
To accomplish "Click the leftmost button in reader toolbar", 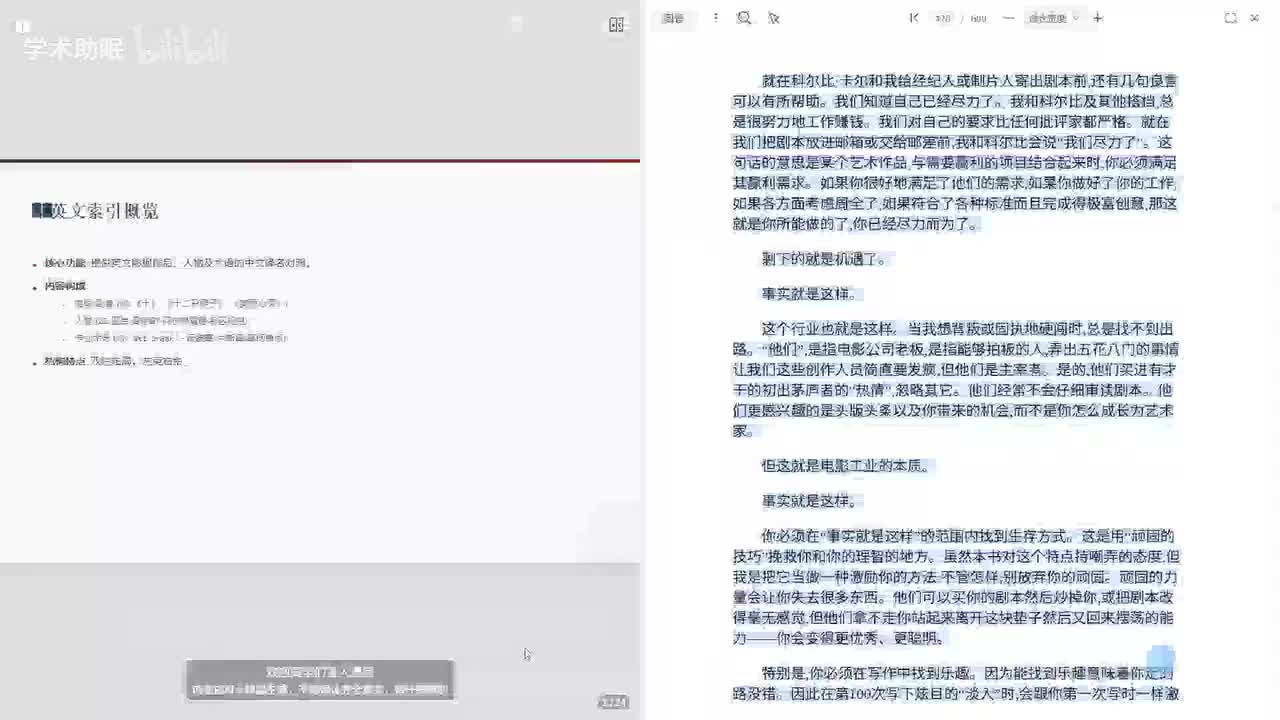I will (x=673, y=18).
